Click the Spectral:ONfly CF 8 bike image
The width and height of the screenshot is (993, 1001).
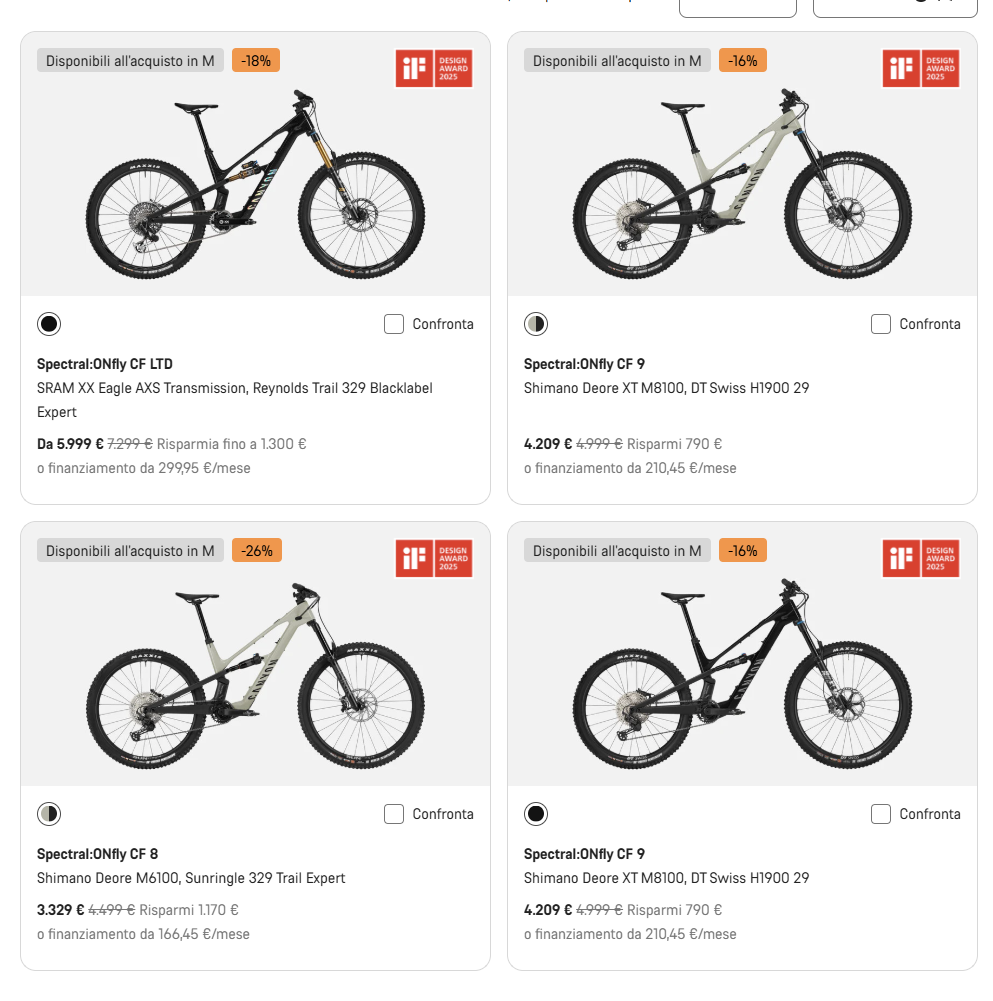[x=255, y=675]
